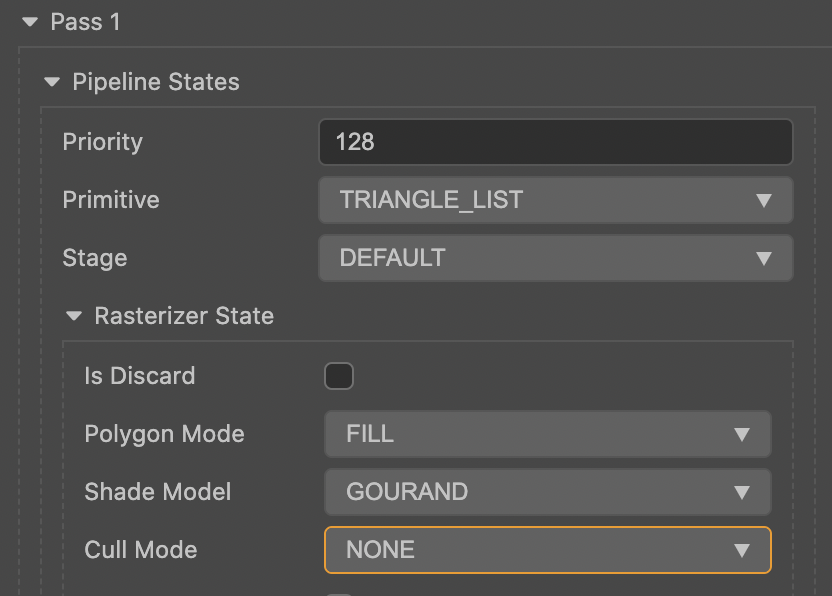Click the Polygon Mode property label

tap(164, 434)
